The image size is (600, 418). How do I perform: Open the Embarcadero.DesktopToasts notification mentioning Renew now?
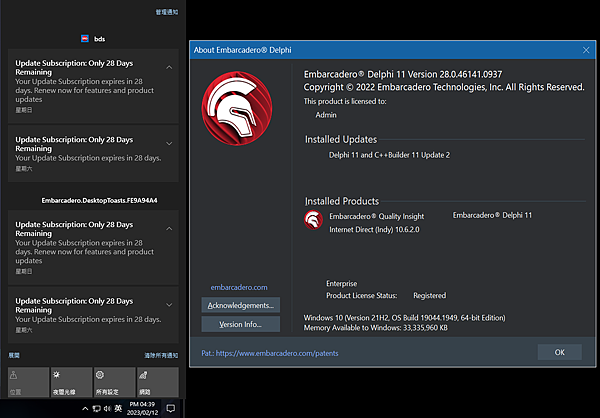point(93,248)
